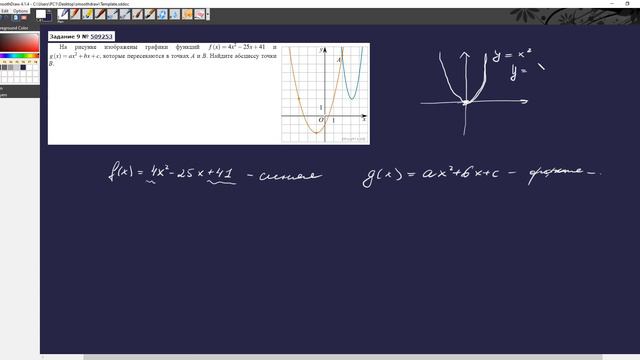Select the pink eraser tool
The image size is (640, 360).
[200, 15]
